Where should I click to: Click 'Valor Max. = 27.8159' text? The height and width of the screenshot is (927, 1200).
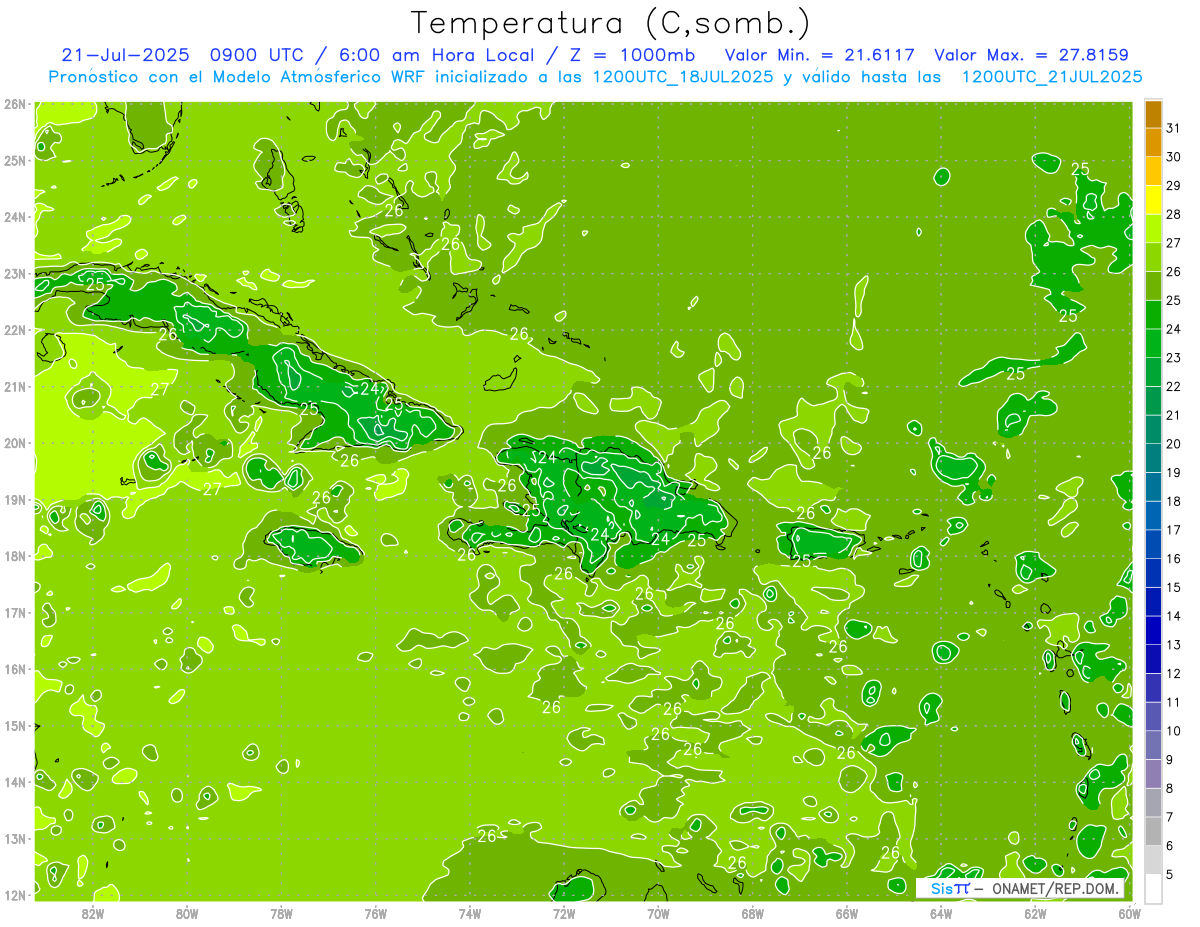1032,55
